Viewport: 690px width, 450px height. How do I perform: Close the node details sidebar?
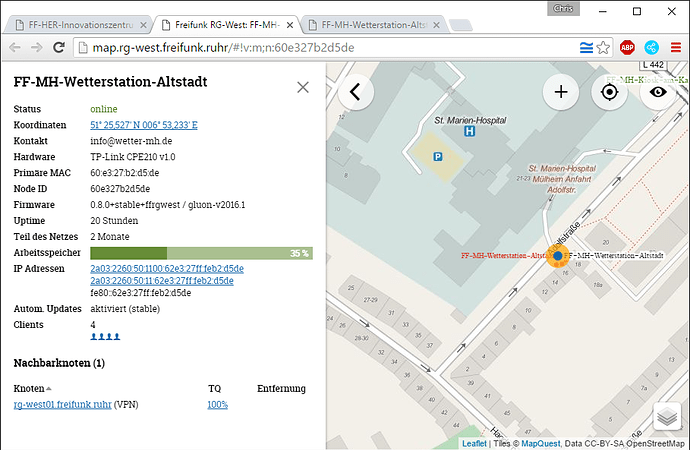303,87
